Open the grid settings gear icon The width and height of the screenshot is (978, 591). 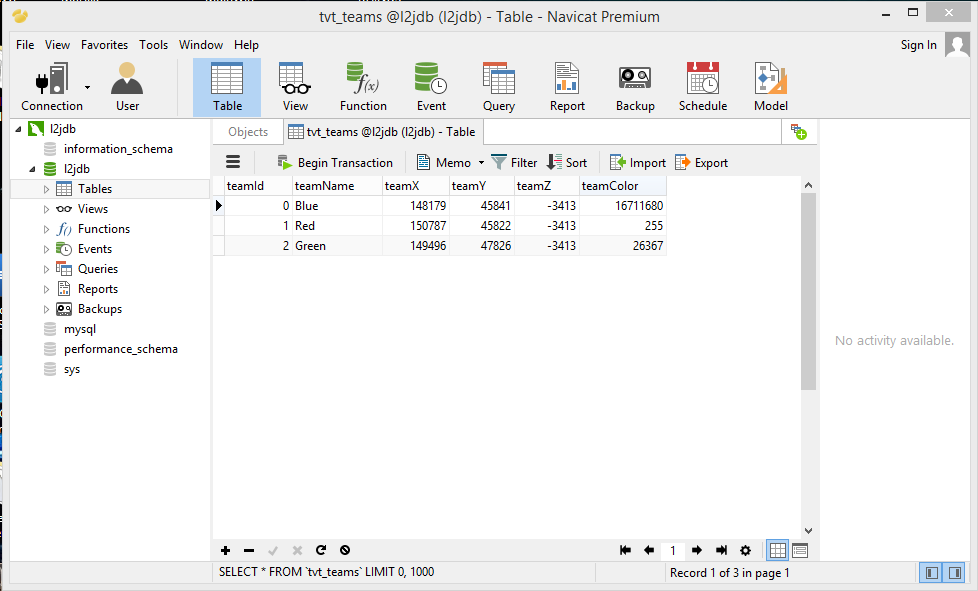745,550
